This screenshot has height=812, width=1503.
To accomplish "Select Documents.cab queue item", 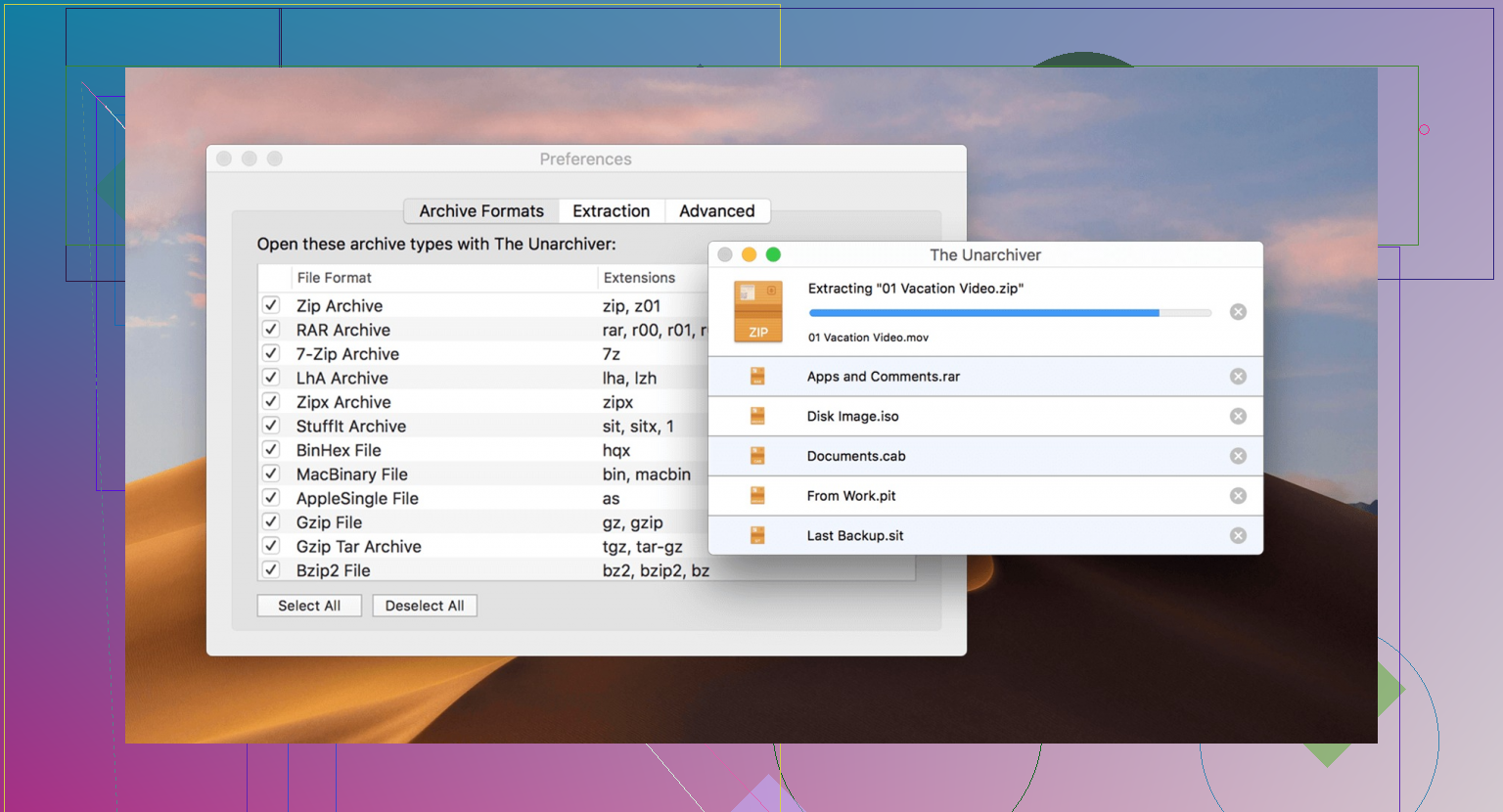I will 985,456.
